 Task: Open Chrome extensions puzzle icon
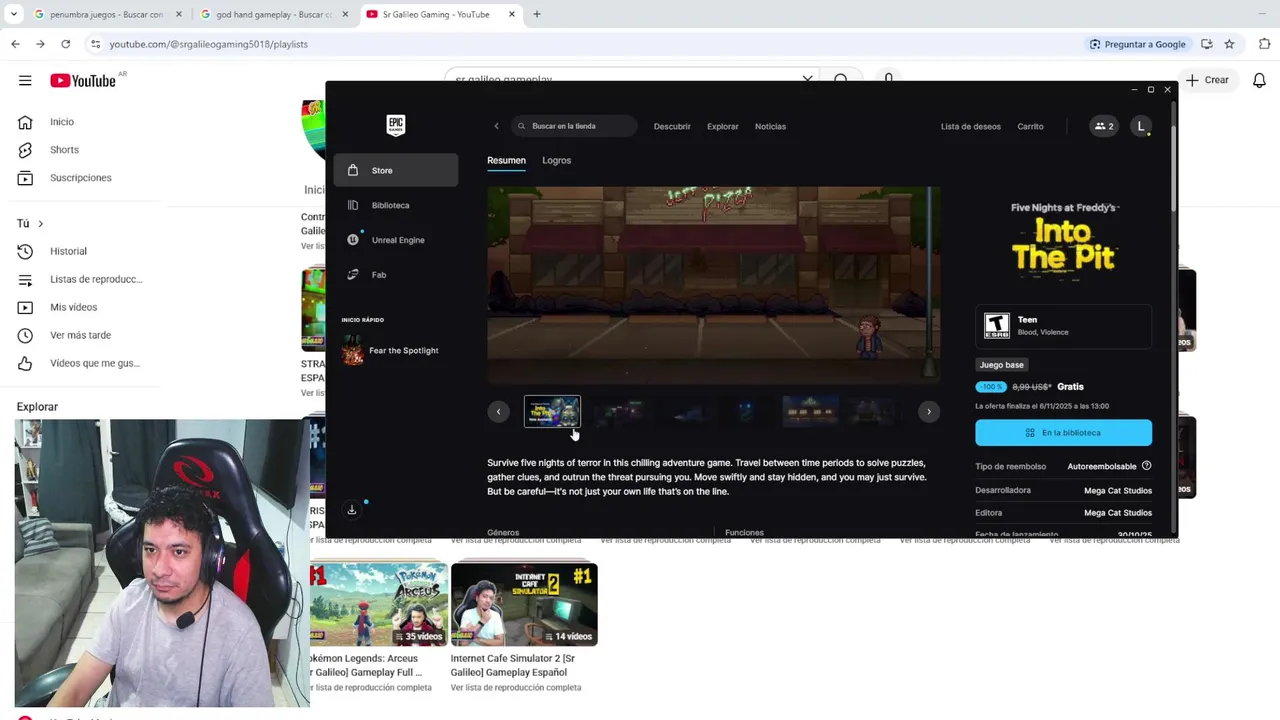click(x=1265, y=44)
